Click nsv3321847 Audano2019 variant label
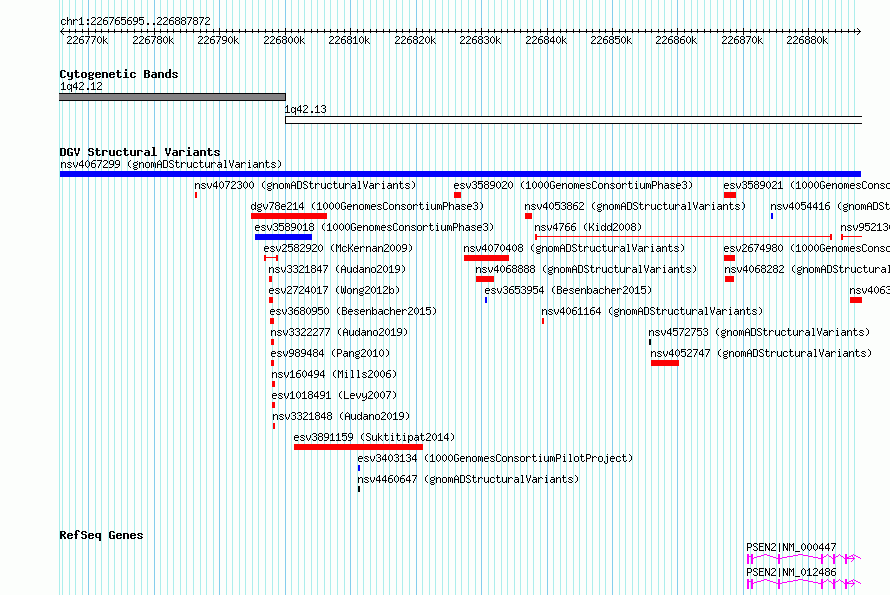The height and width of the screenshot is (595, 890). (337, 269)
